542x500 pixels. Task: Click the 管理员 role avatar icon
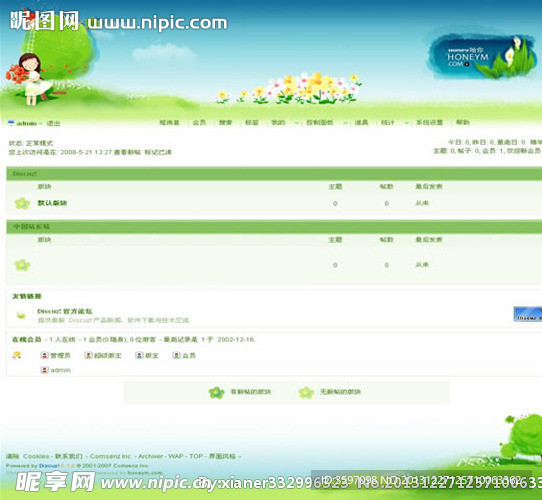pyautogui.click(x=44, y=355)
